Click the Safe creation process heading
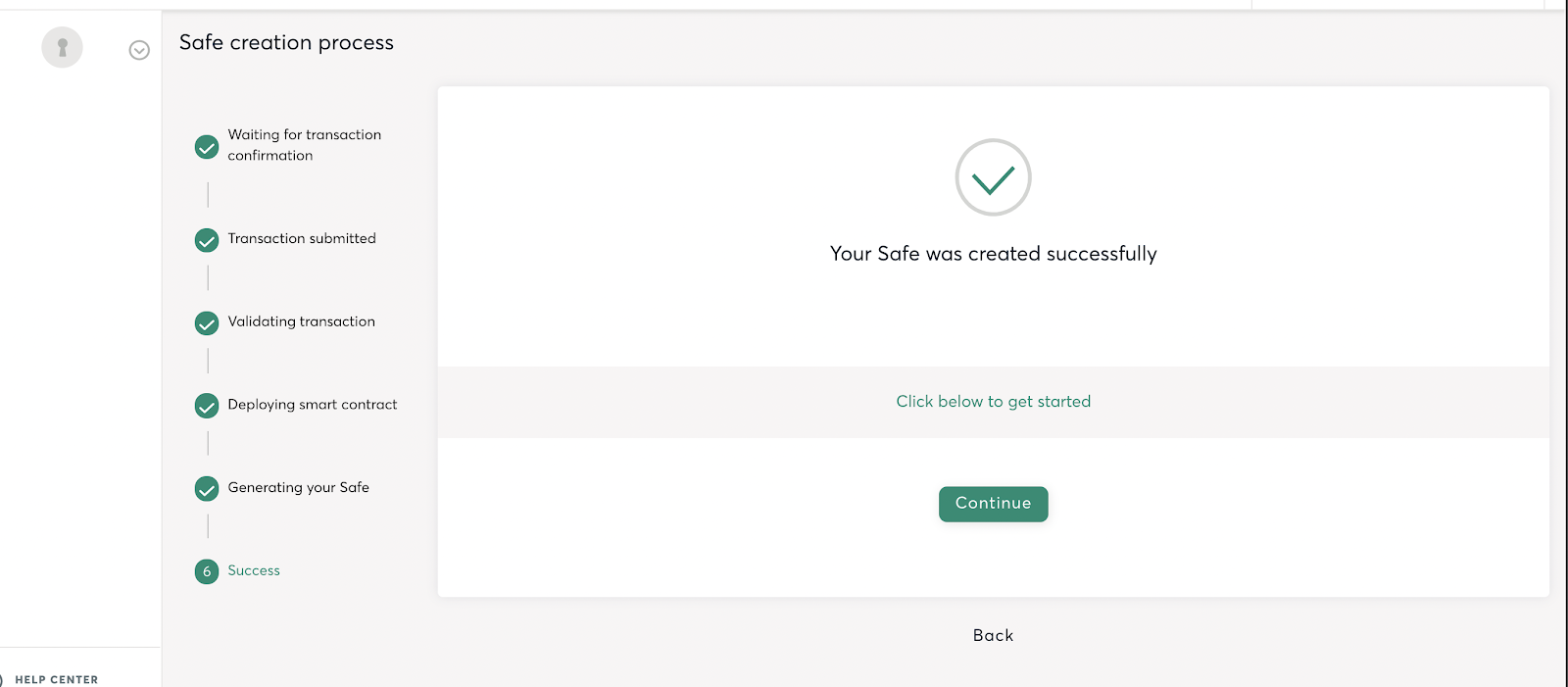The image size is (1568, 687). 286,42
